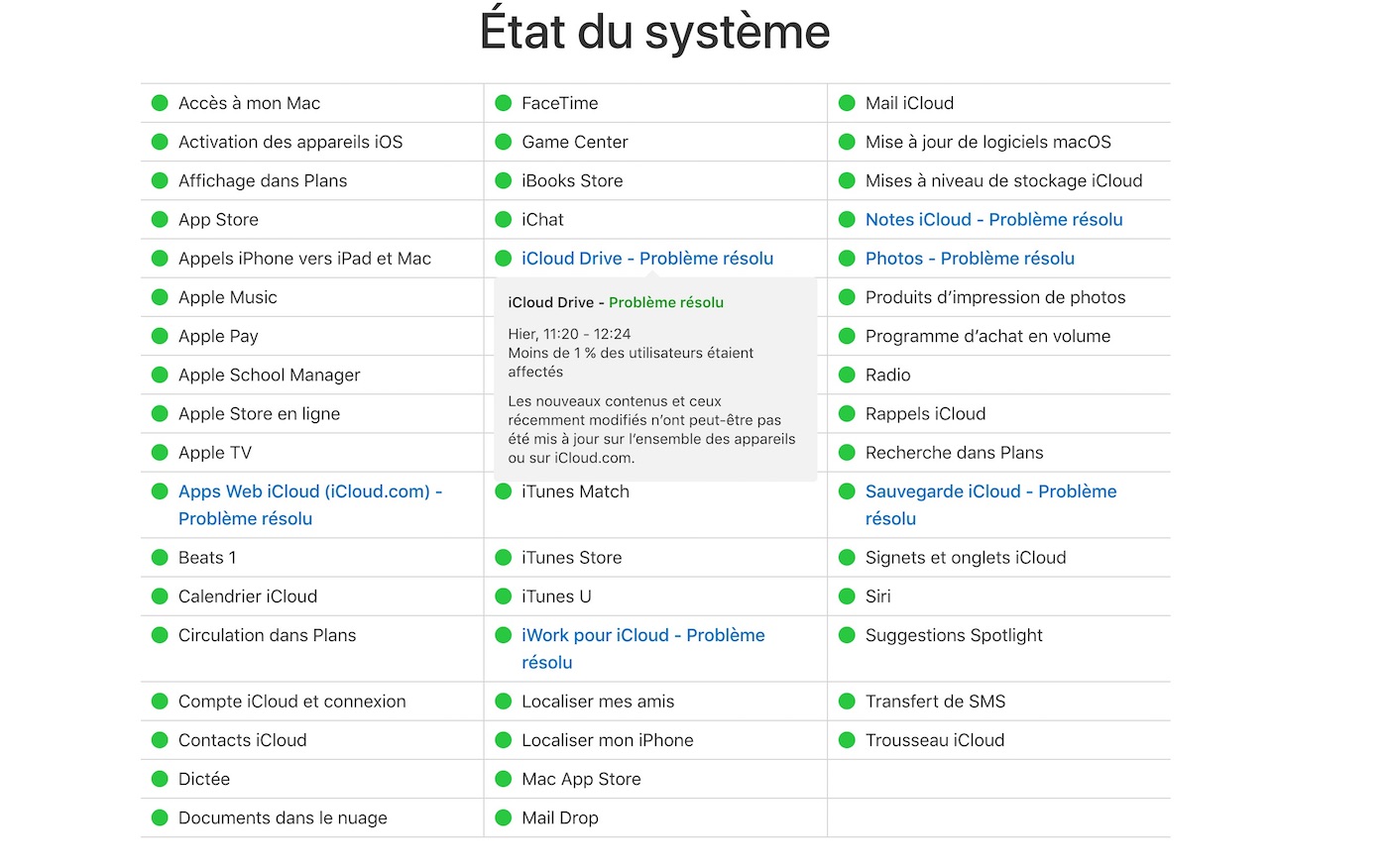The width and height of the screenshot is (1388, 868).
Task: Click the iCloud Drive popup title text
Action: point(616,302)
